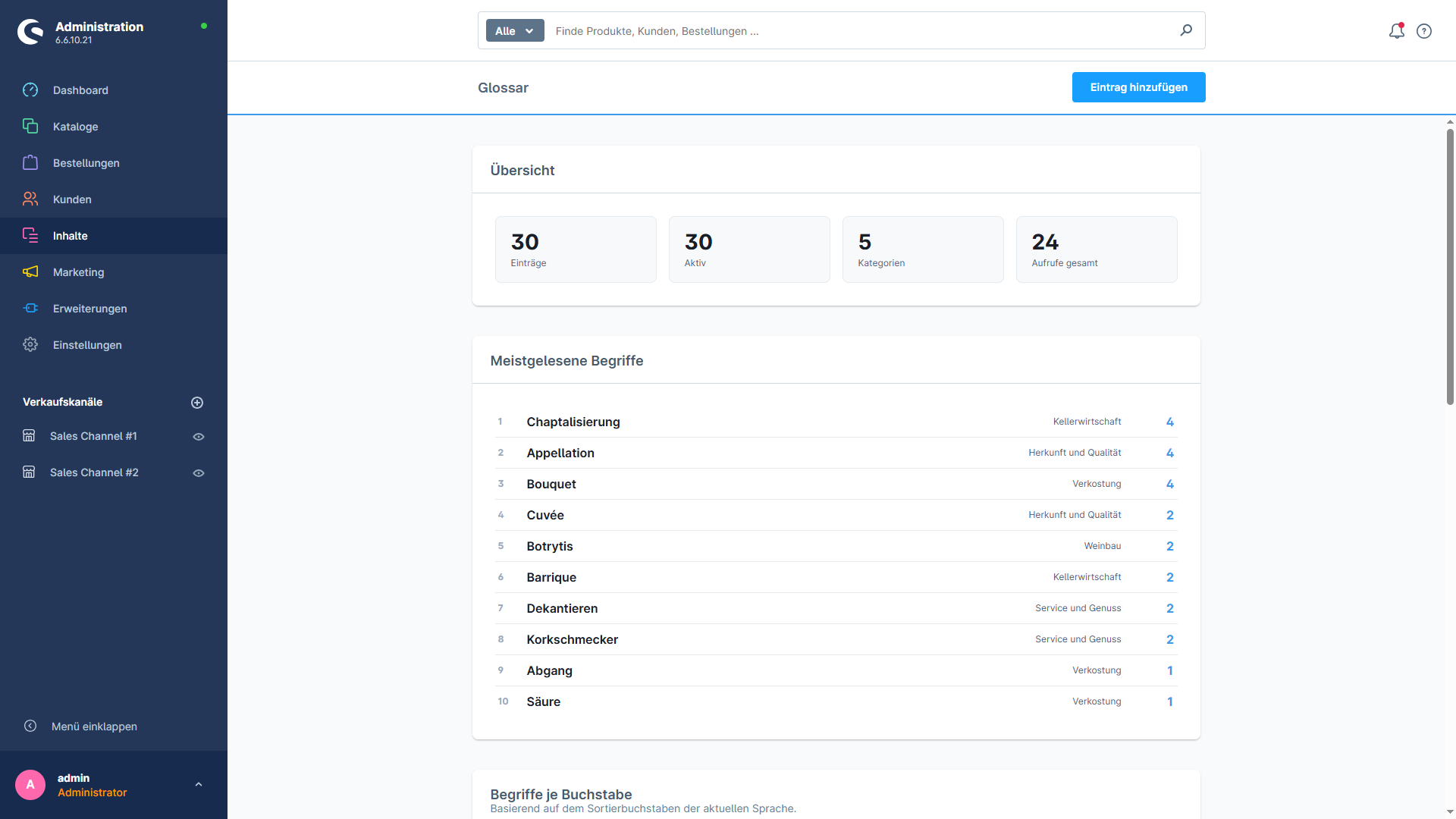Click the 5 Kategorien stat card

tap(923, 249)
